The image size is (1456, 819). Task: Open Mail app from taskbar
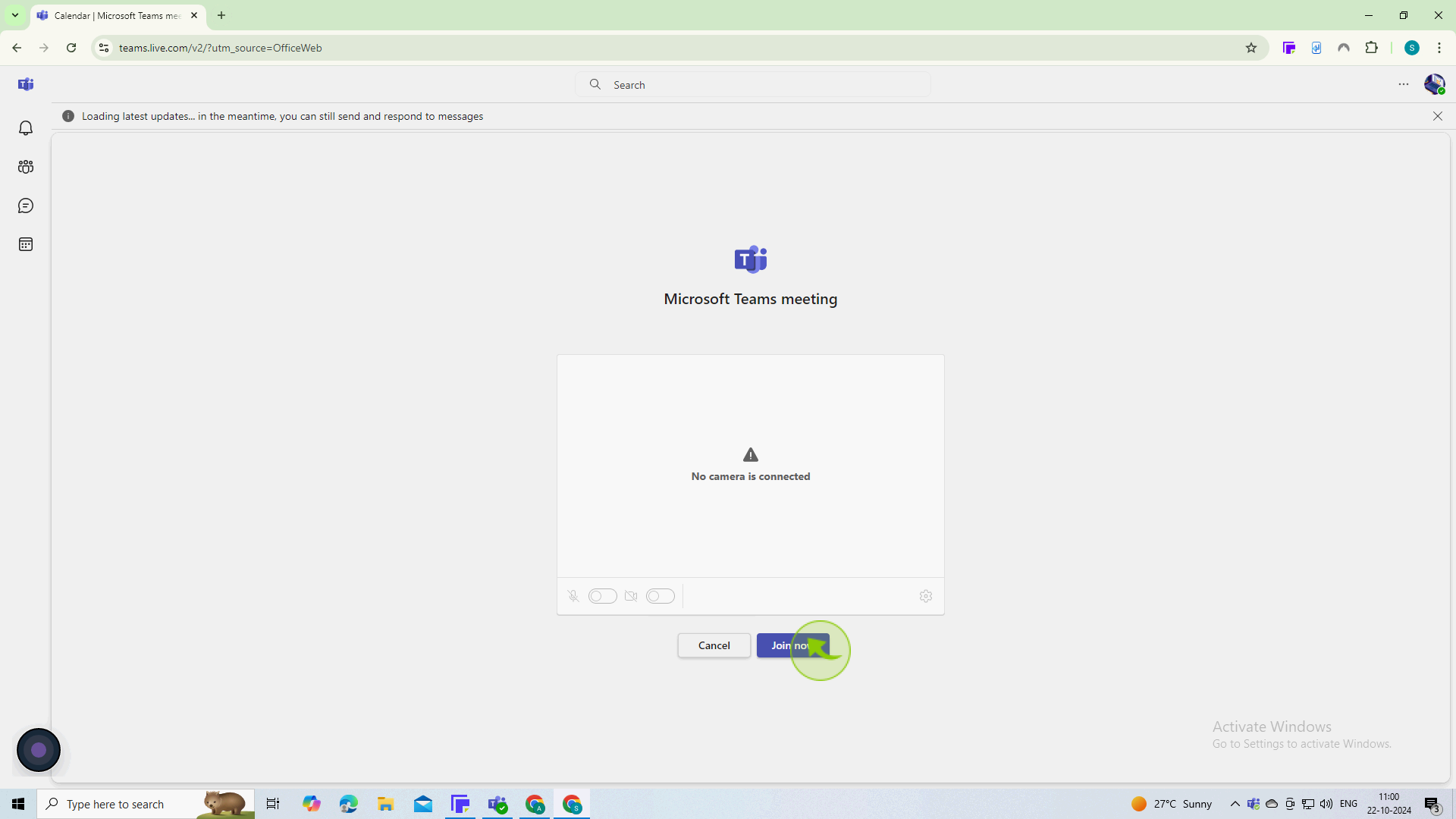pos(423,804)
